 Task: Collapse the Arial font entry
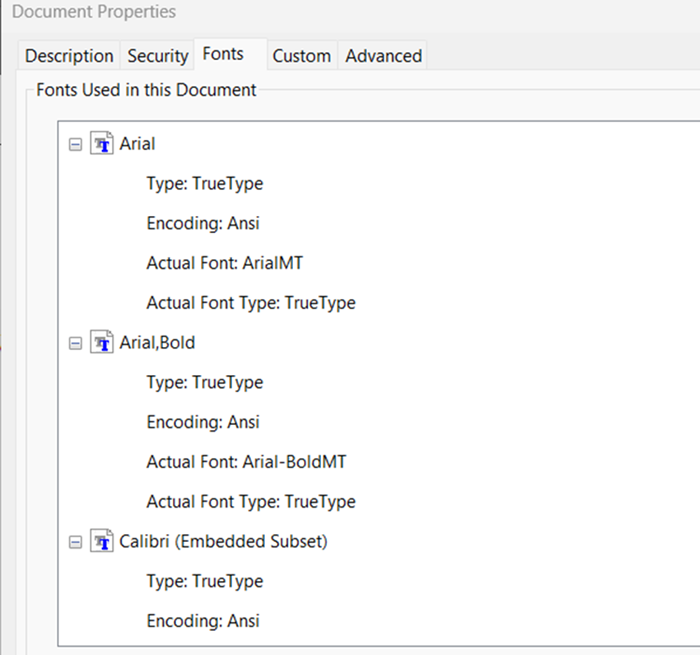pyautogui.click(x=75, y=144)
